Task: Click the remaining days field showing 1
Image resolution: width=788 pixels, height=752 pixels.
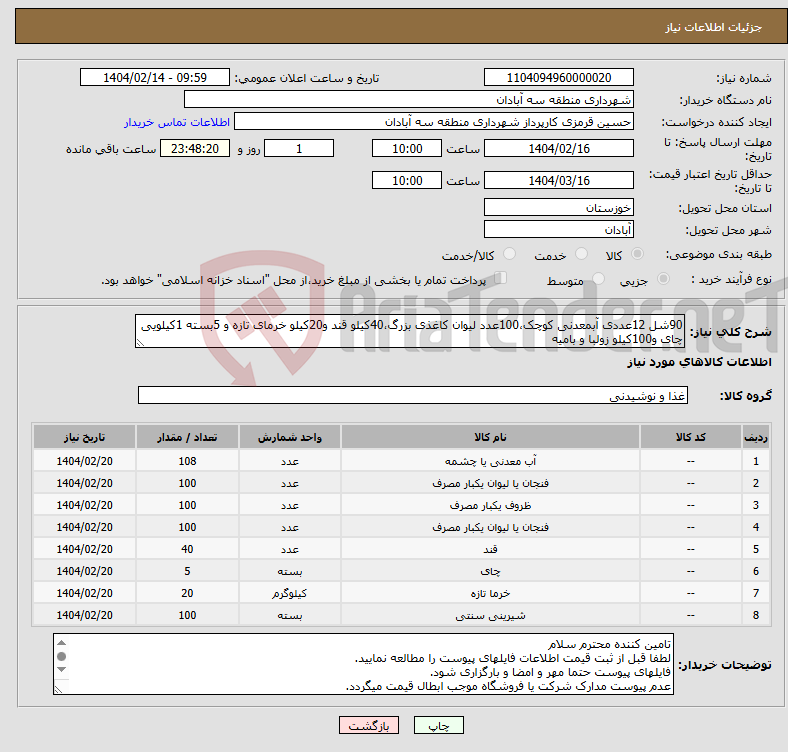Action: click(299, 148)
